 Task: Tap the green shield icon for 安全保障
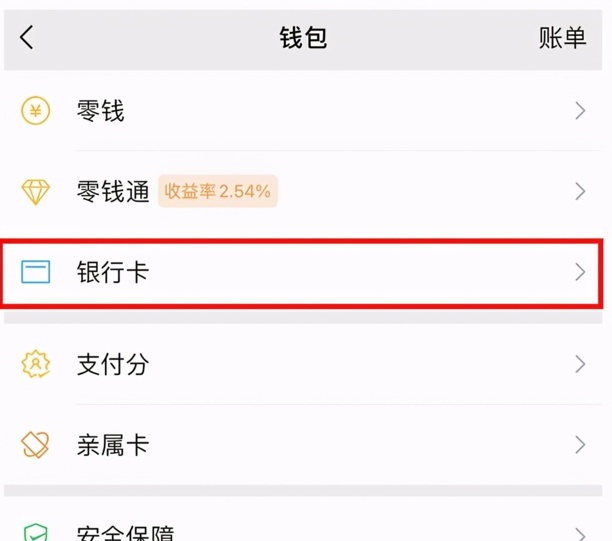[36, 531]
